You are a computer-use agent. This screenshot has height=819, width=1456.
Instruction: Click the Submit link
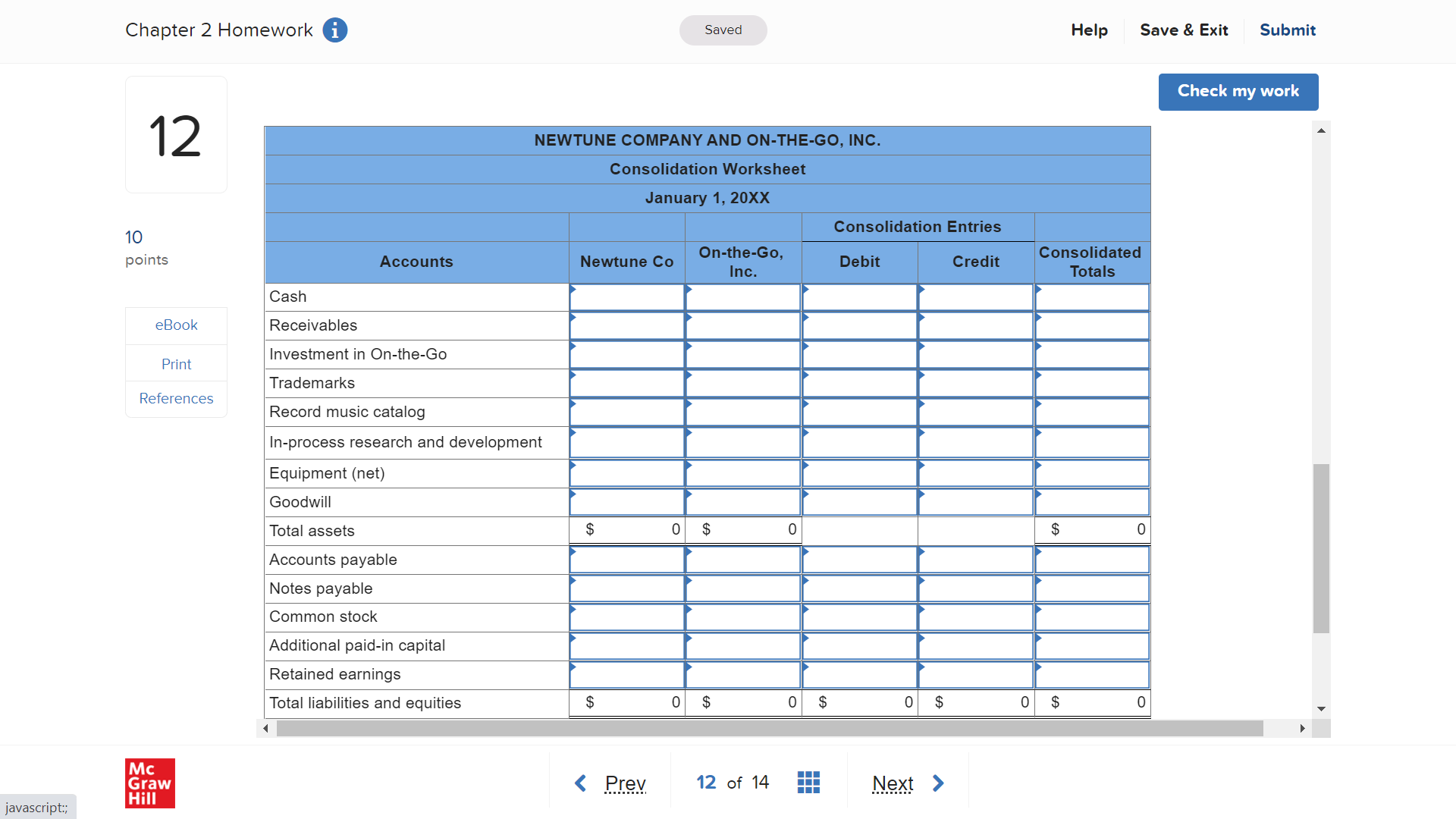point(1287,30)
